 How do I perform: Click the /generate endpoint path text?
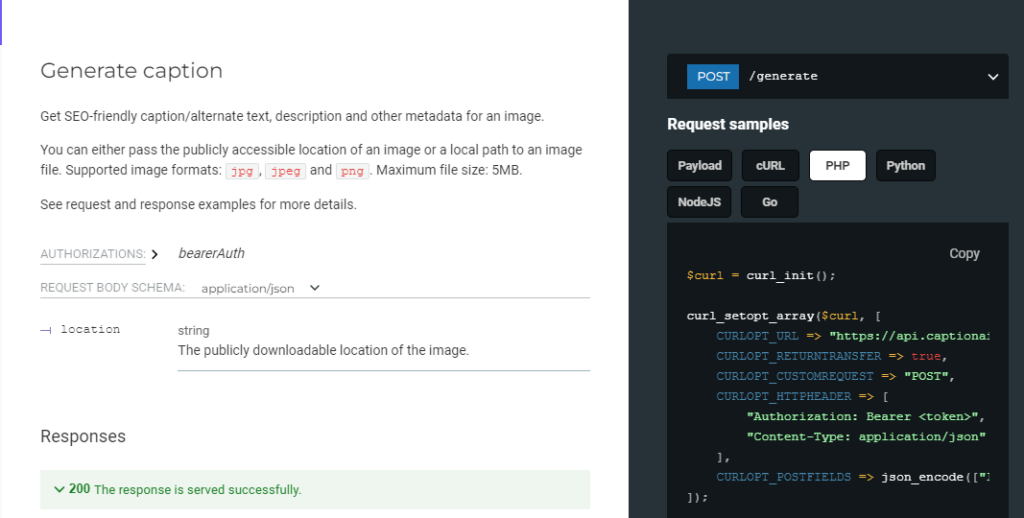coord(783,76)
